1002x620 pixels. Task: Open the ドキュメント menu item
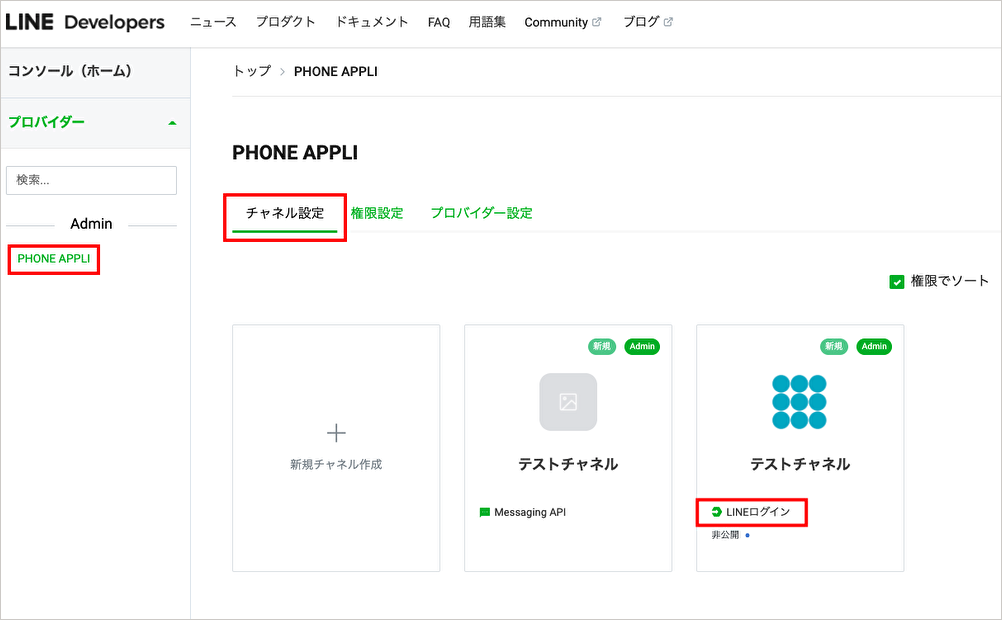(x=372, y=22)
